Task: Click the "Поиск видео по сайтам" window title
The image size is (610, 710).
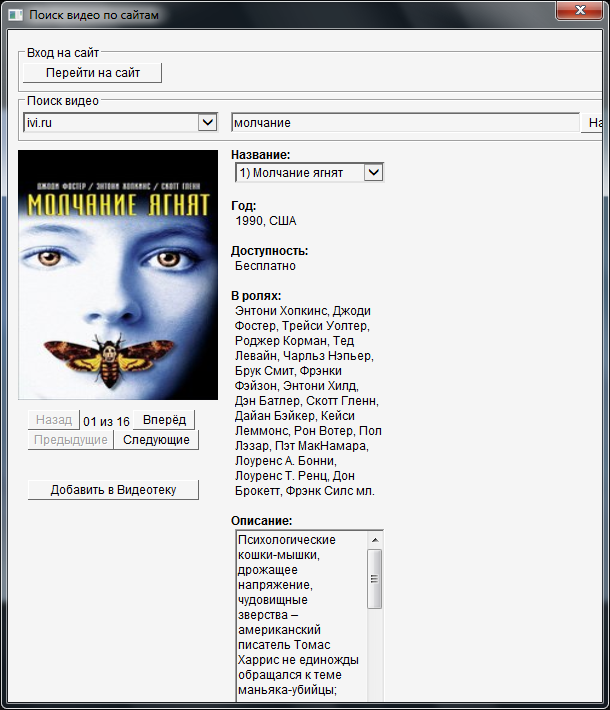Action: (x=93, y=16)
